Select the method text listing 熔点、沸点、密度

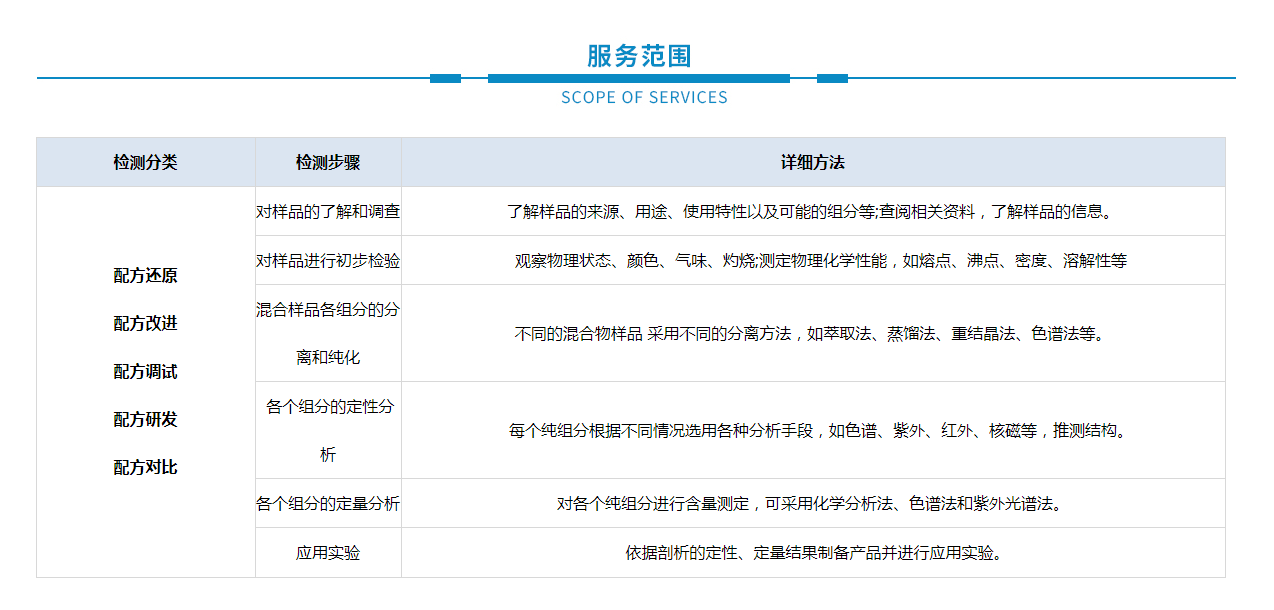tap(820, 261)
